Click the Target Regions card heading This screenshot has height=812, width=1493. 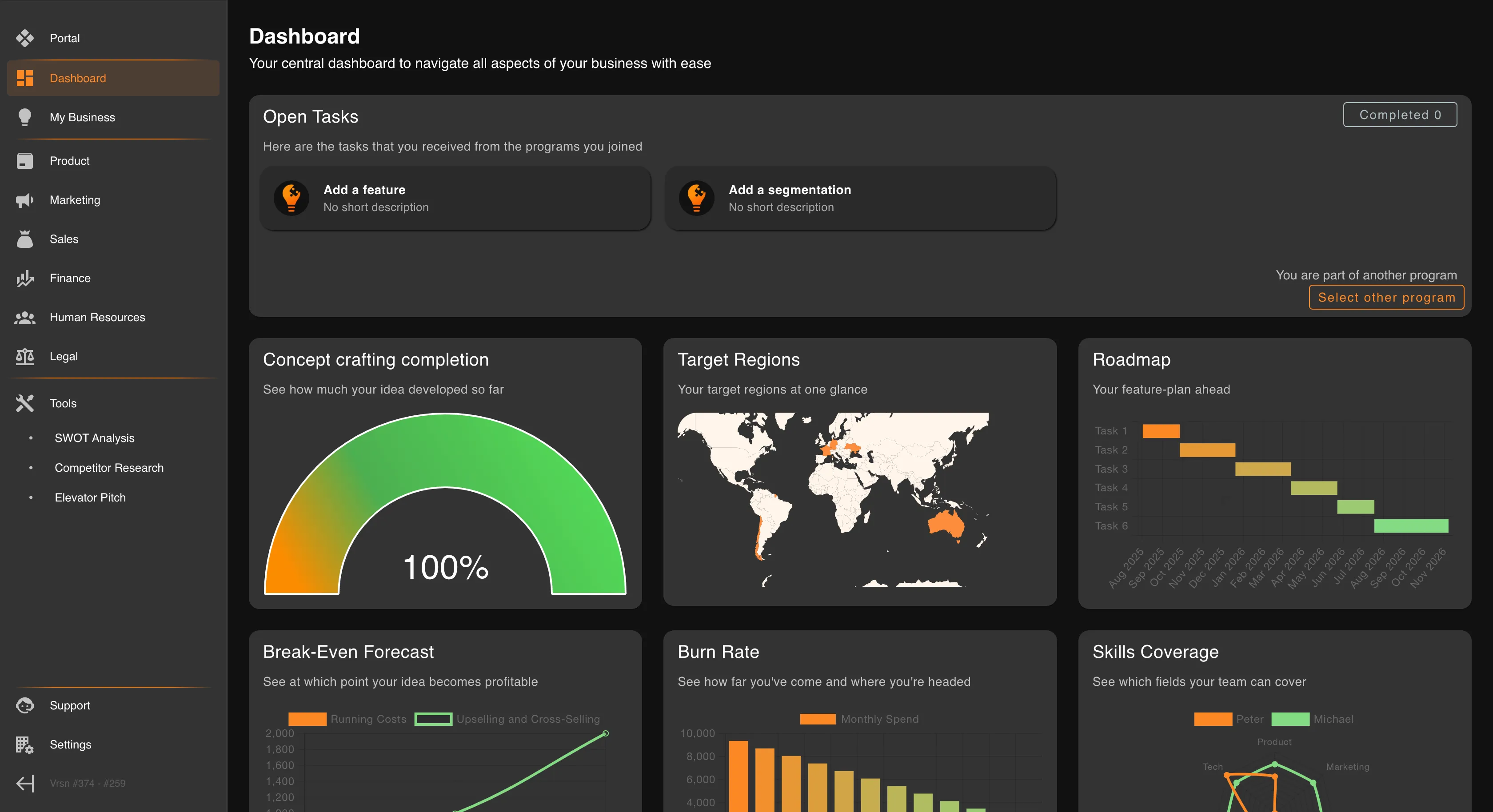(739, 359)
